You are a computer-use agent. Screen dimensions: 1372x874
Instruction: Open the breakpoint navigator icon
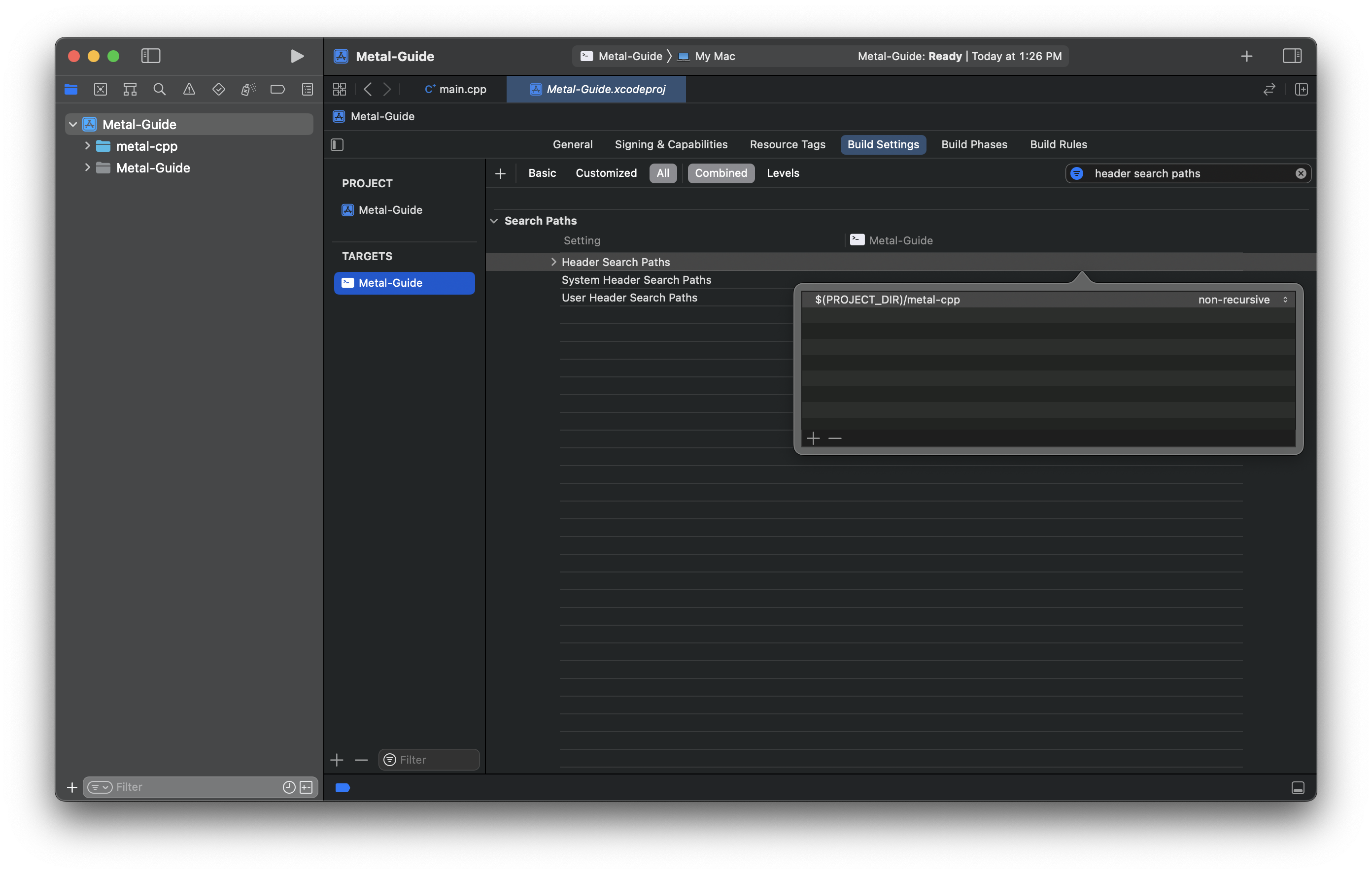tap(277, 89)
